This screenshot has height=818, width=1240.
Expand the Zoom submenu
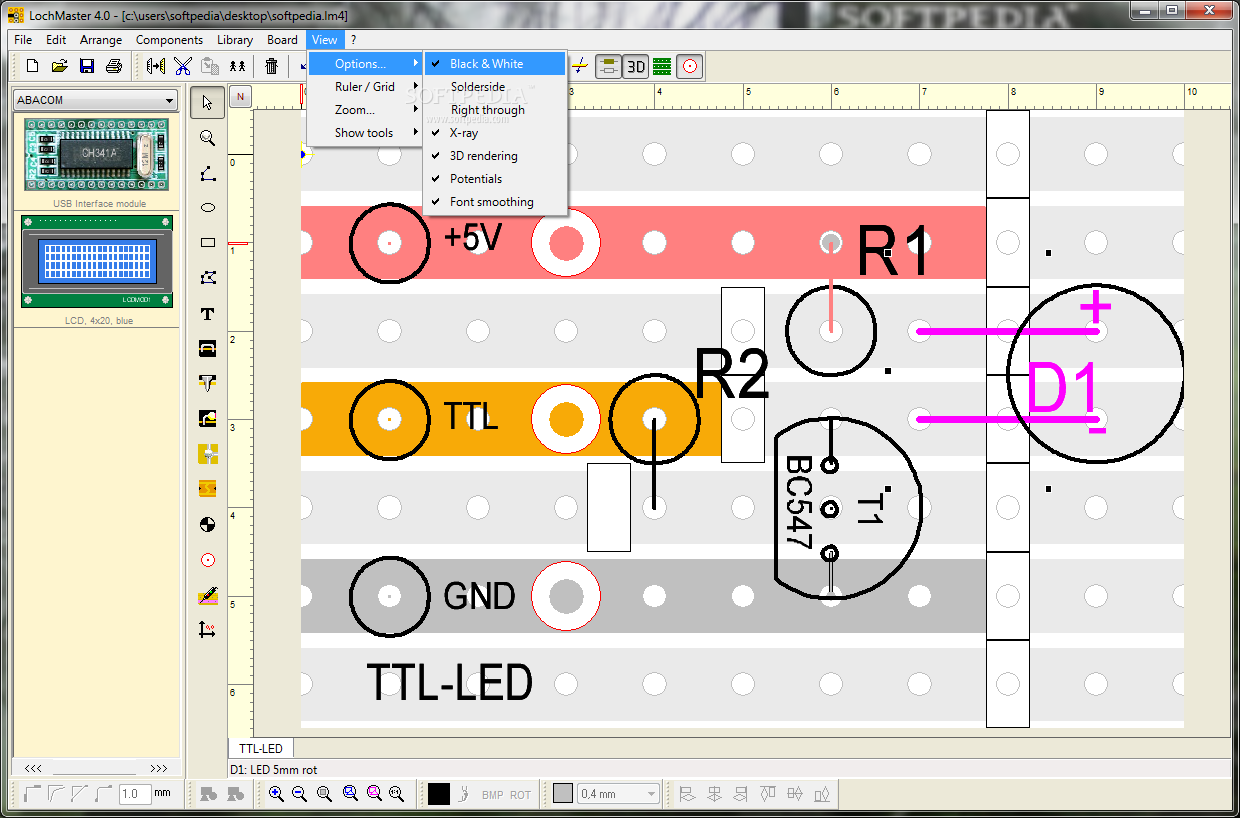(365, 110)
